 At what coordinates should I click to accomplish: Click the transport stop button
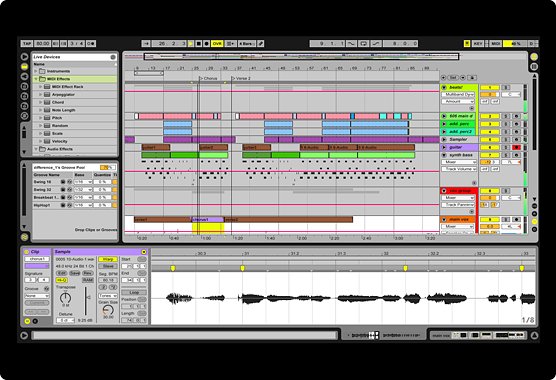coord(199,44)
